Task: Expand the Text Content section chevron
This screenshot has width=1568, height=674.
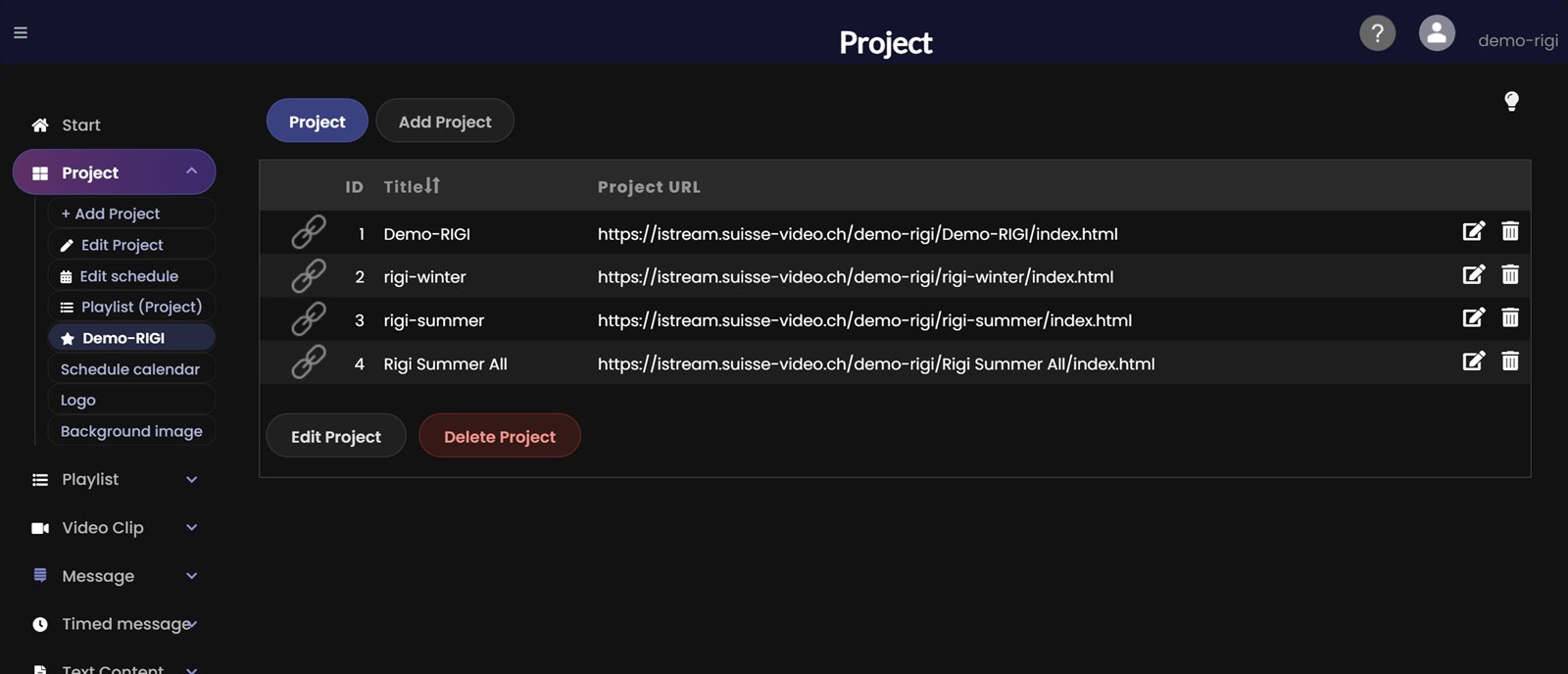Action: (192, 670)
